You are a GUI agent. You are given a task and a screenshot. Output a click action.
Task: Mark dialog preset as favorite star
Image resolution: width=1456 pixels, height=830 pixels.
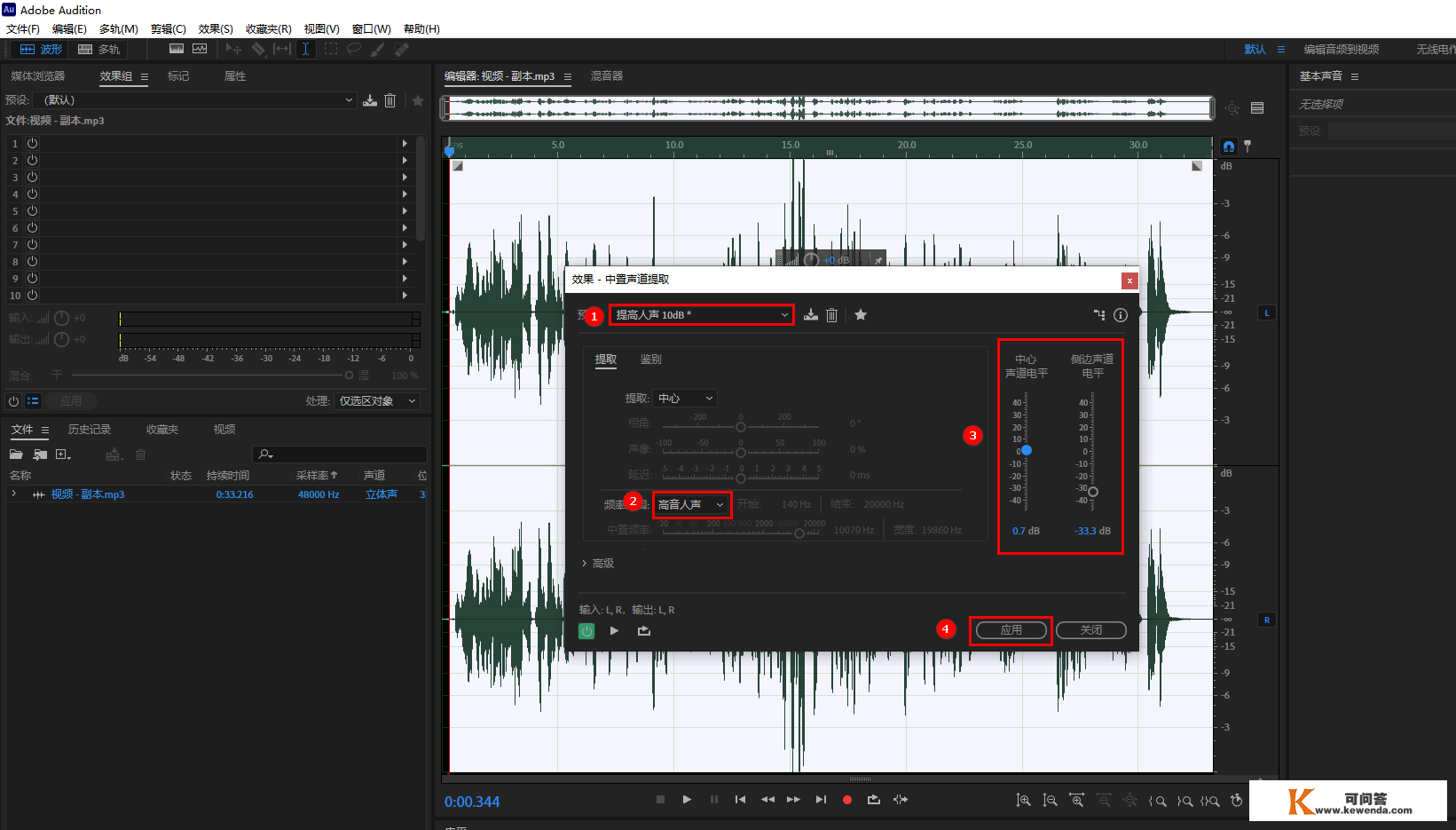coord(861,315)
